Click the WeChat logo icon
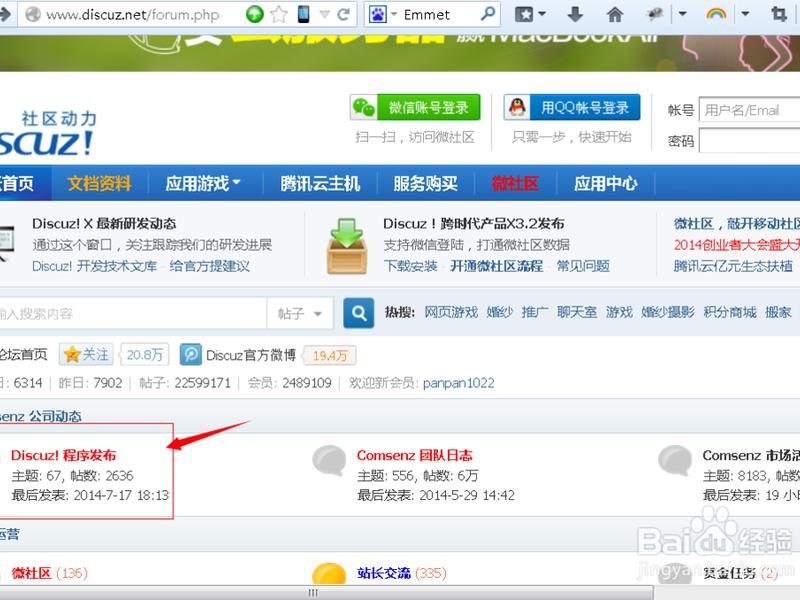 364,107
